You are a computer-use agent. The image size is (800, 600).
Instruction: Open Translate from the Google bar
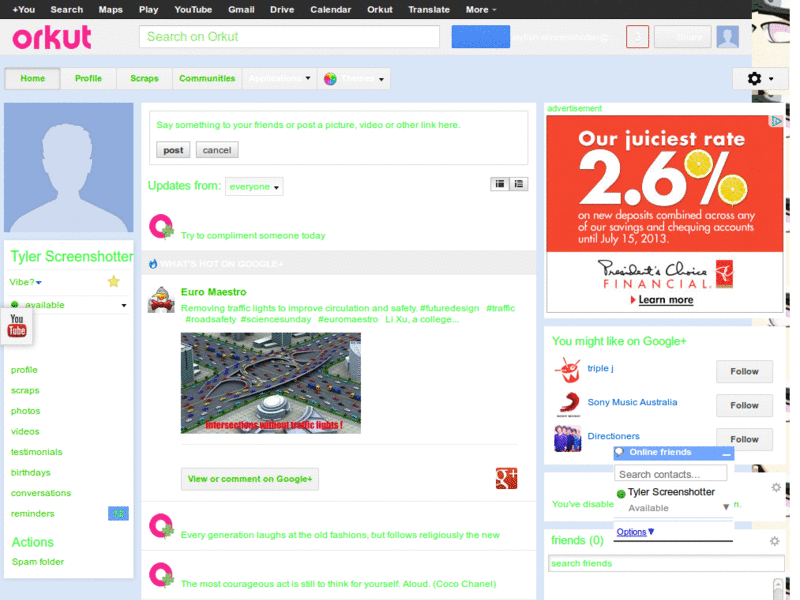[429, 10]
